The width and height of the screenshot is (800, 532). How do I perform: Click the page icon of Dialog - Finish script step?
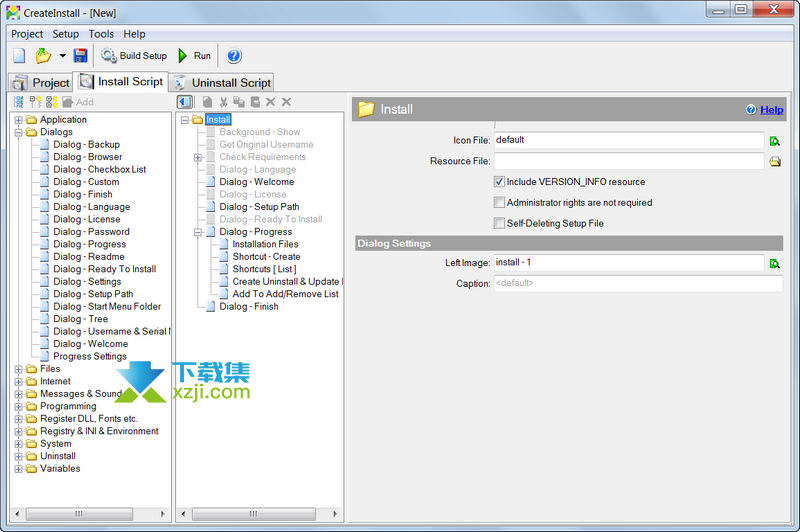[211, 307]
